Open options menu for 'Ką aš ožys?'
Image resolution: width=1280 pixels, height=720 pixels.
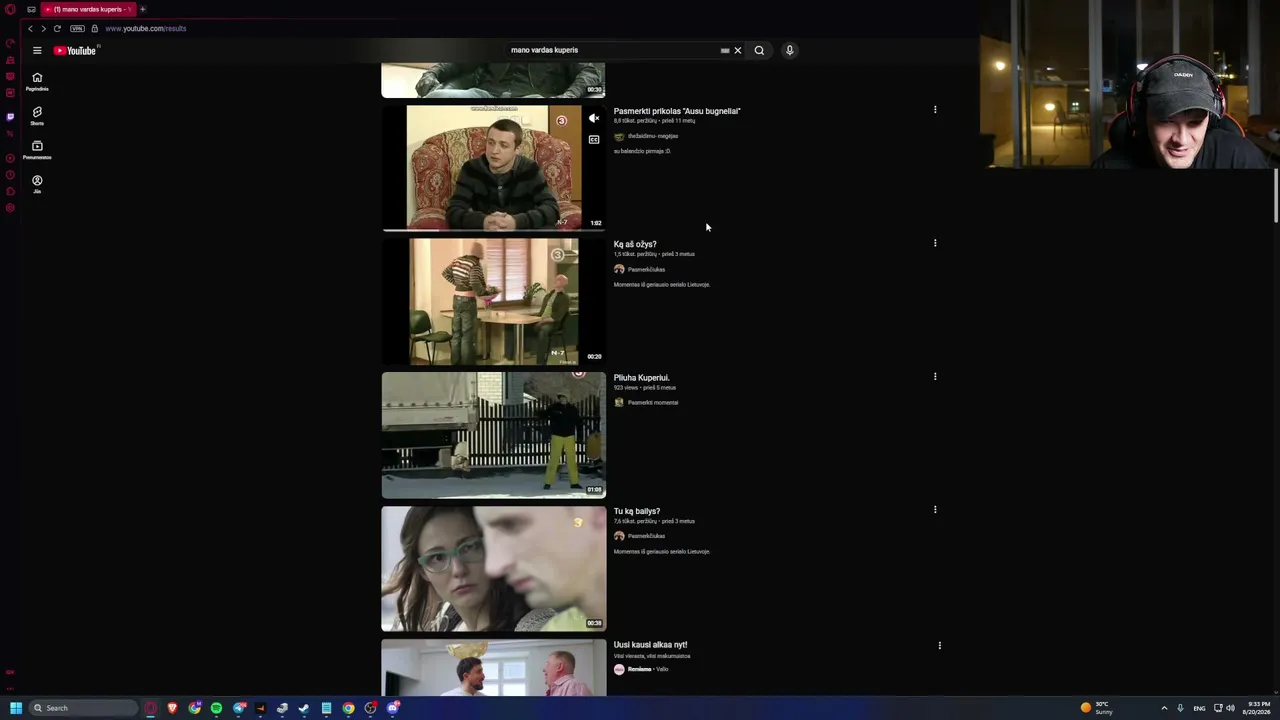(935, 242)
